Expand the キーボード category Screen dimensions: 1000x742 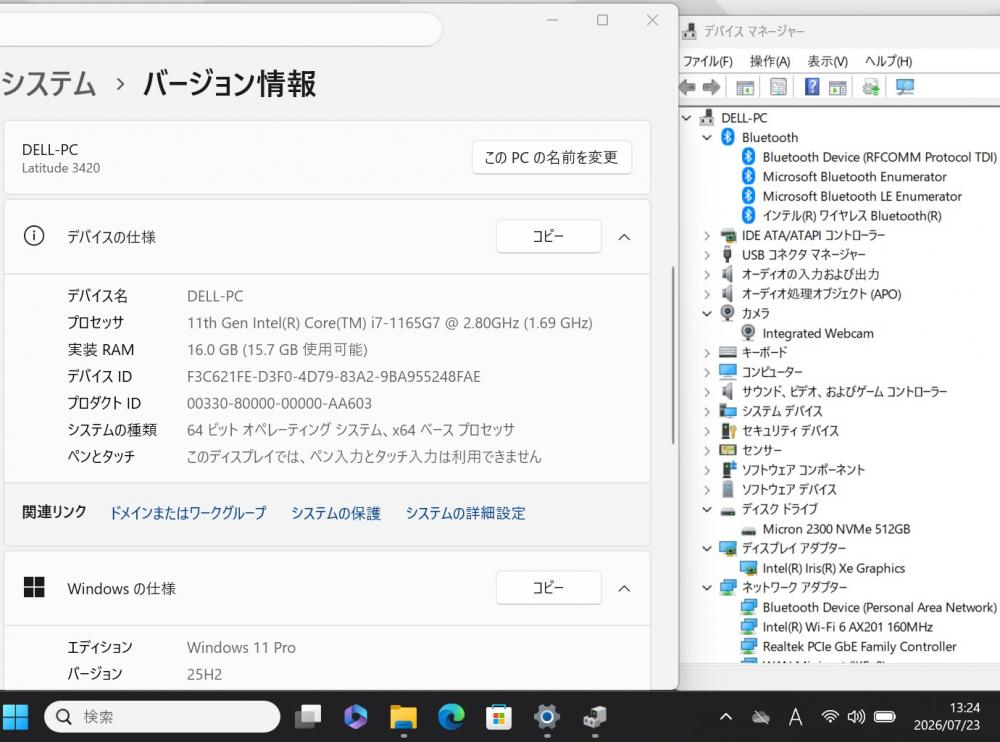[707, 353]
